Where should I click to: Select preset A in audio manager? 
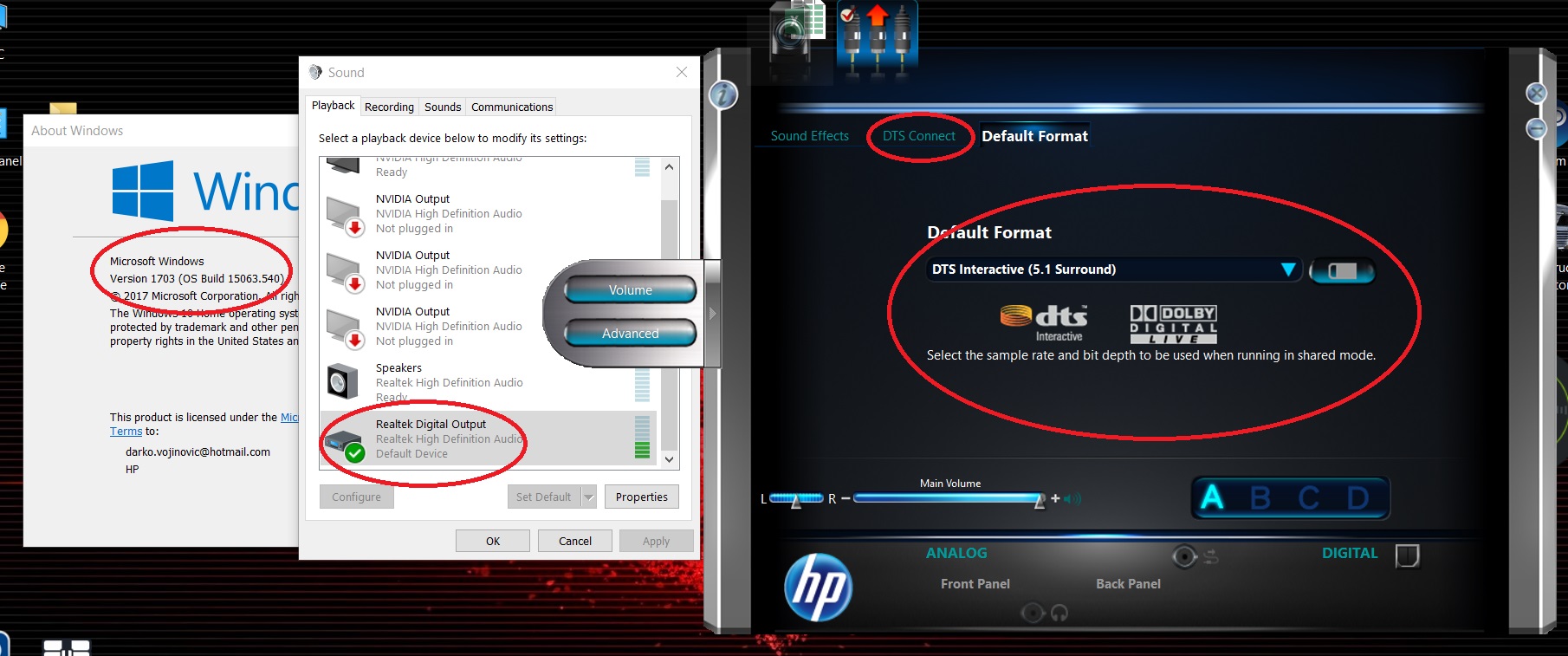coord(1212,497)
